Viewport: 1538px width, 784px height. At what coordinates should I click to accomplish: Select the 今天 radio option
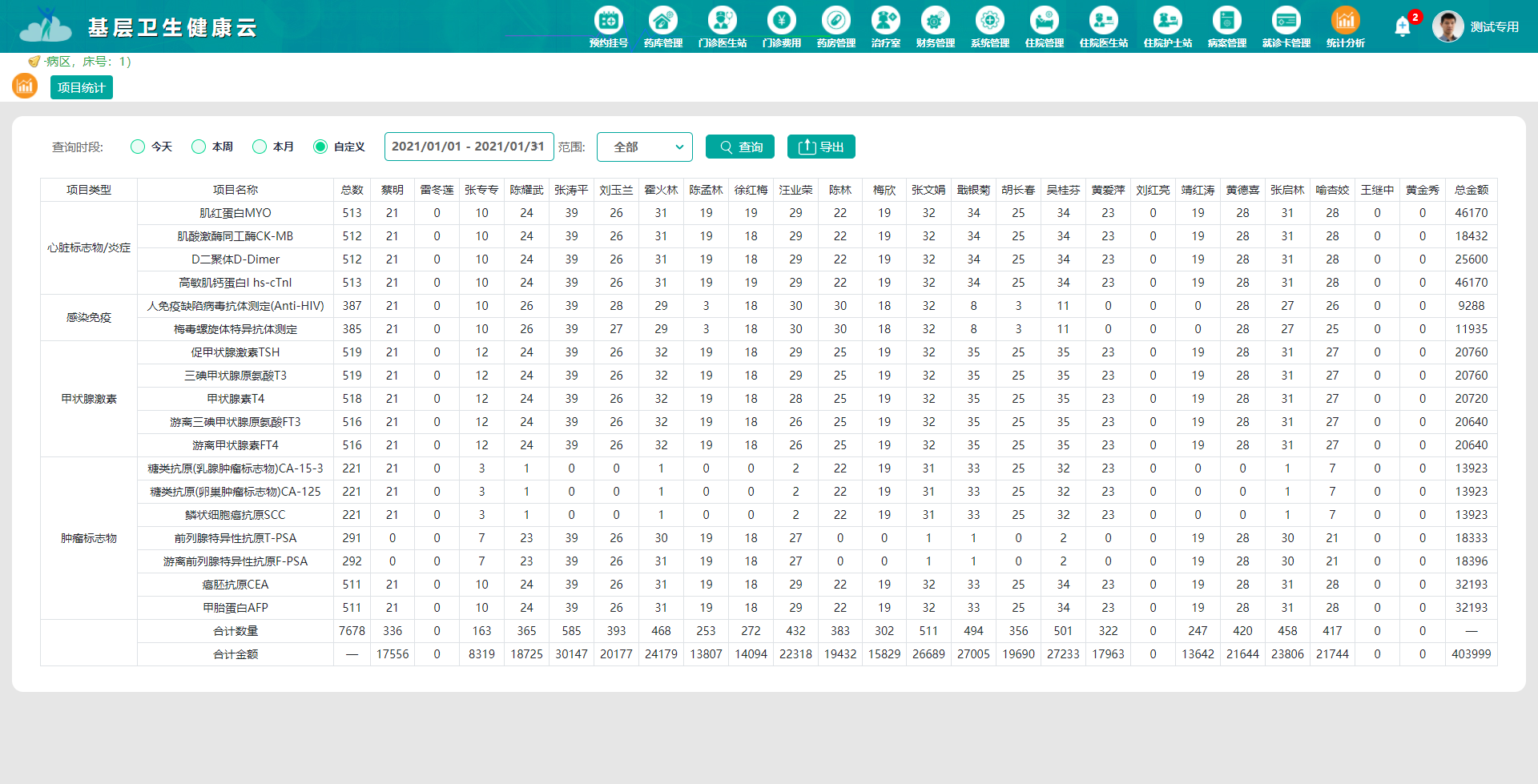[138, 147]
